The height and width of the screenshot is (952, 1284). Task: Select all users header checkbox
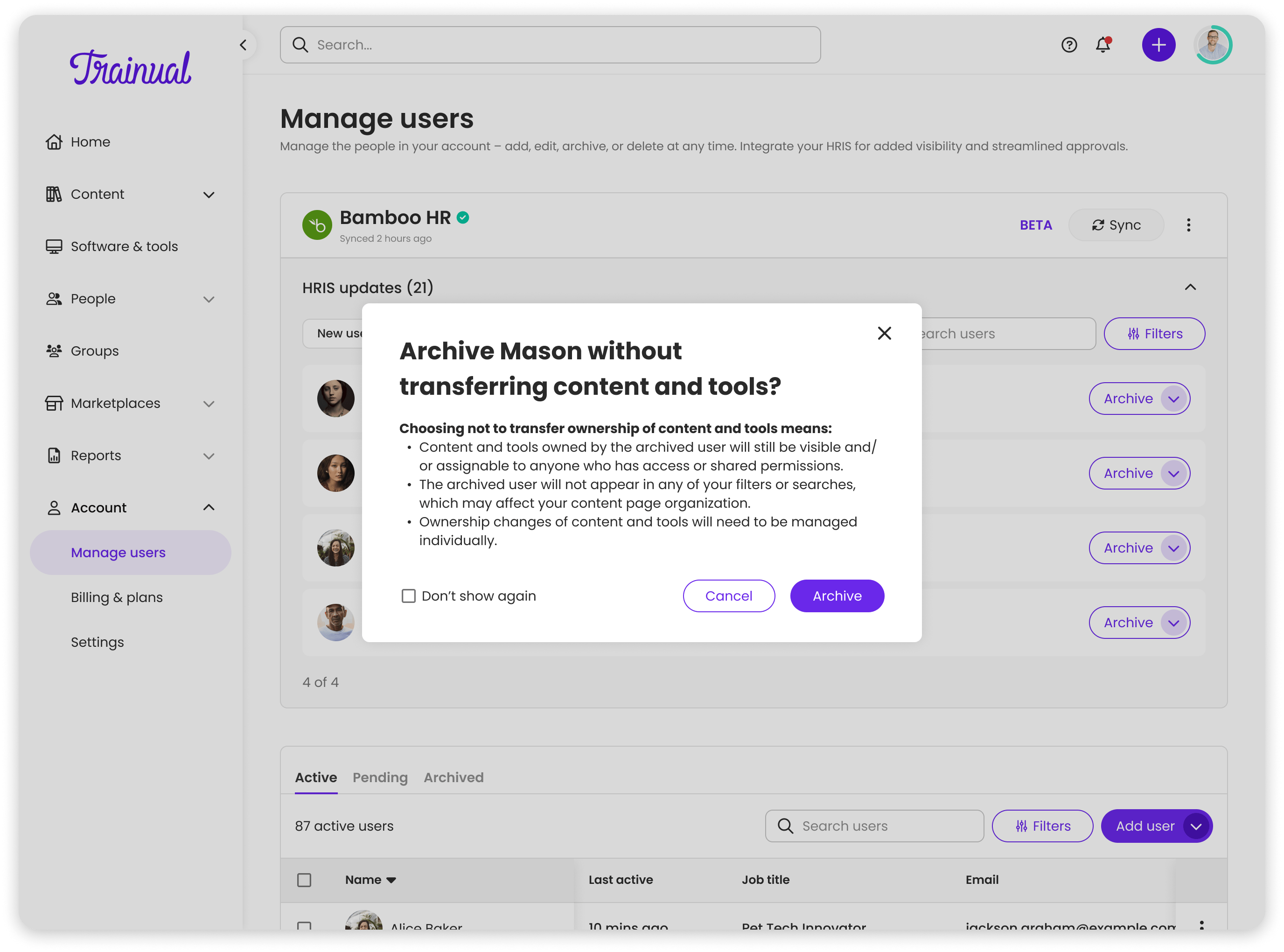pyautogui.click(x=304, y=879)
